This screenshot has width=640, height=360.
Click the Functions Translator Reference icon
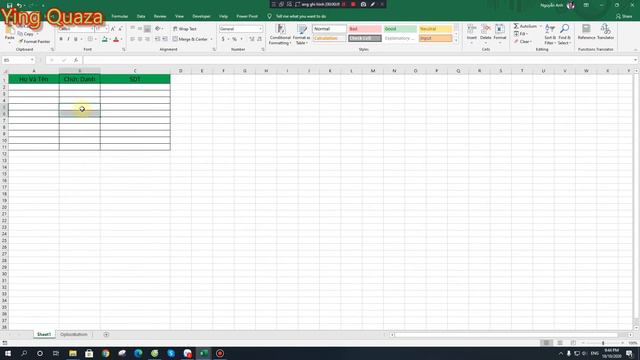586,32
